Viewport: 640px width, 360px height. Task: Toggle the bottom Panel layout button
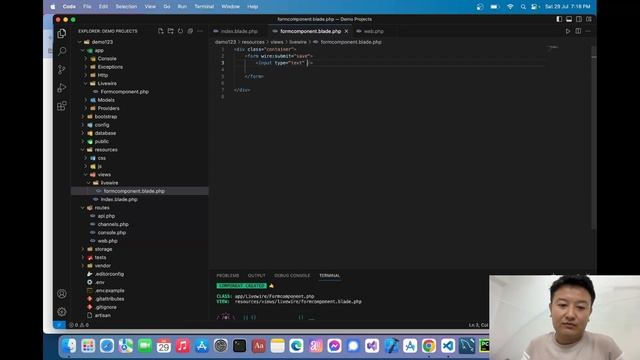569,19
